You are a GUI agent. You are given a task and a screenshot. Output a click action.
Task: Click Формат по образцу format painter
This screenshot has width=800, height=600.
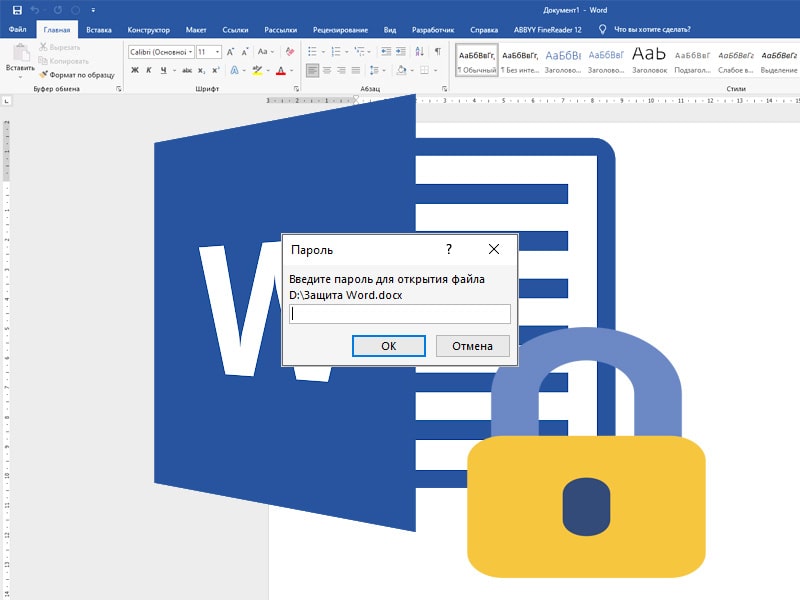click(78, 74)
